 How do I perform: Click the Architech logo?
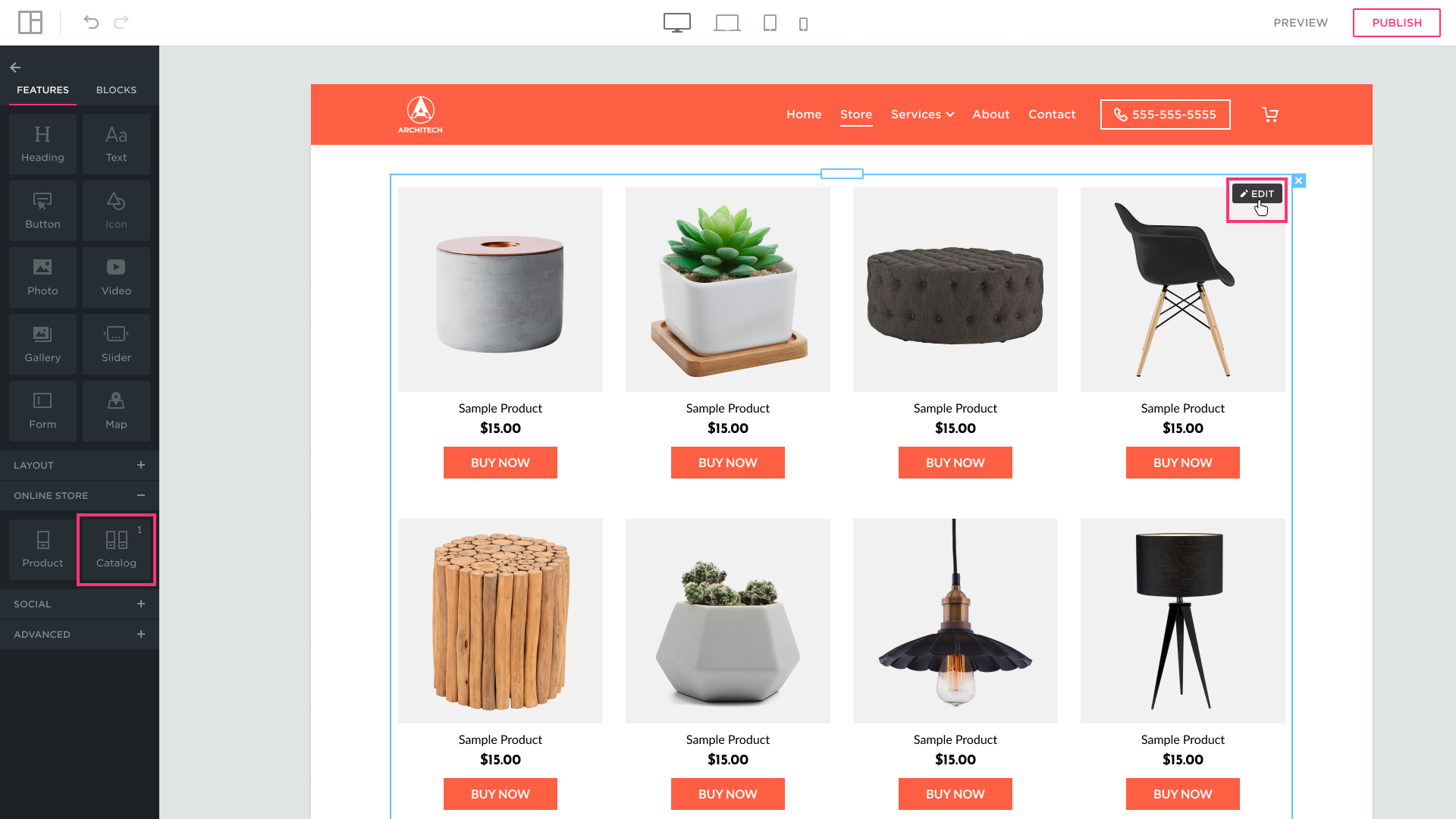(x=420, y=115)
